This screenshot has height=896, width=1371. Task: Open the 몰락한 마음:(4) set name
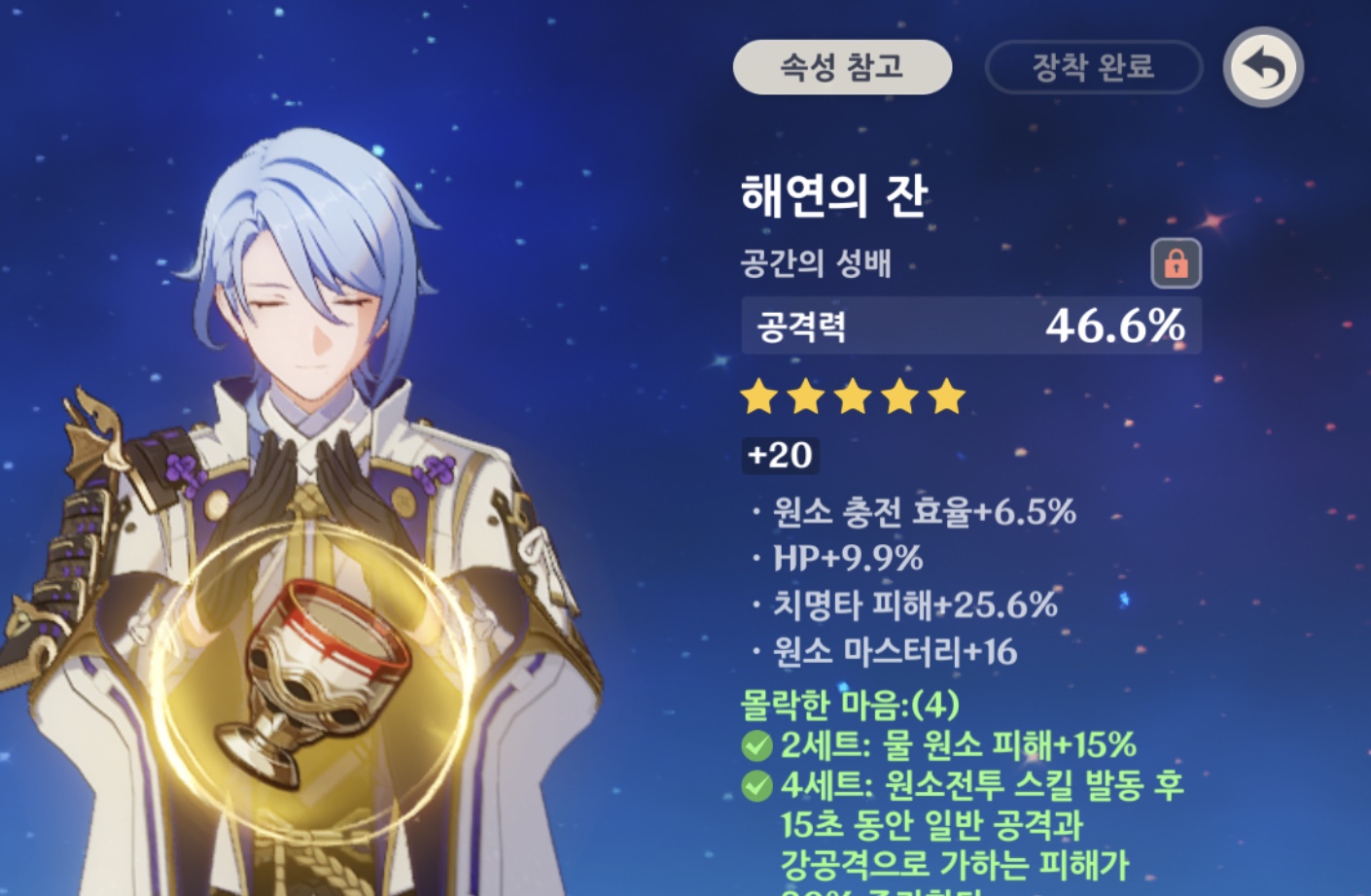851,704
